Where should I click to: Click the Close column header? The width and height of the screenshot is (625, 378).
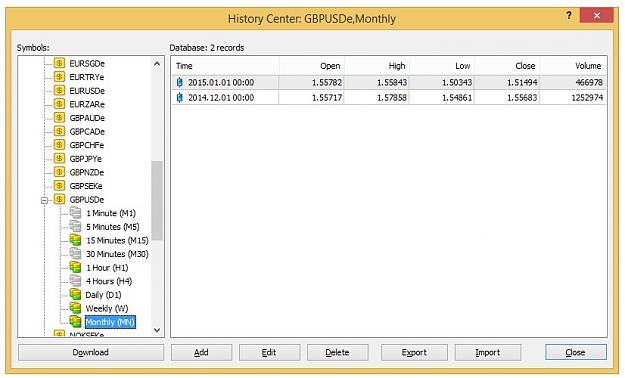[507, 66]
